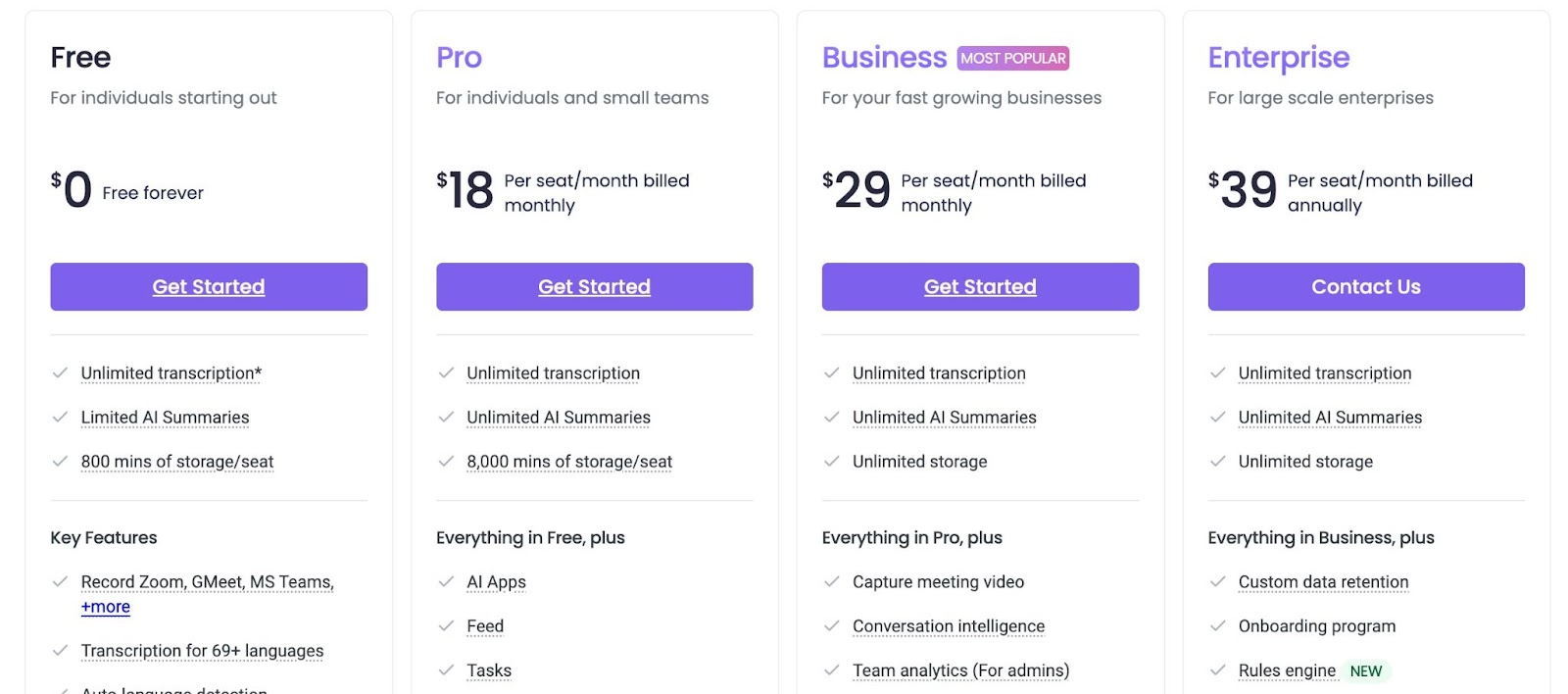1568x694 pixels.
Task: Click Transcription for 69+ languages feature
Action: click(x=202, y=651)
